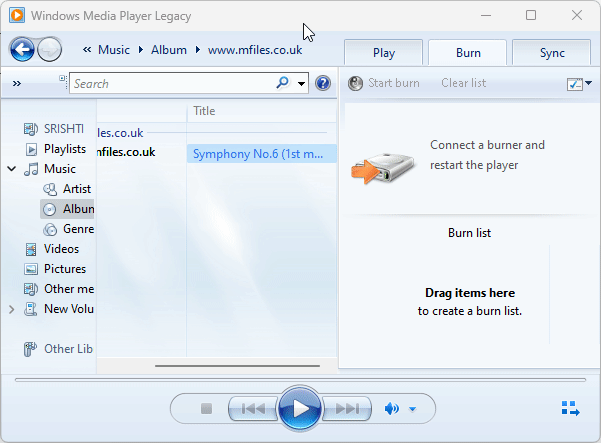Switch to Now Playing view
The width and height of the screenshot is (601, 443).
570,409
